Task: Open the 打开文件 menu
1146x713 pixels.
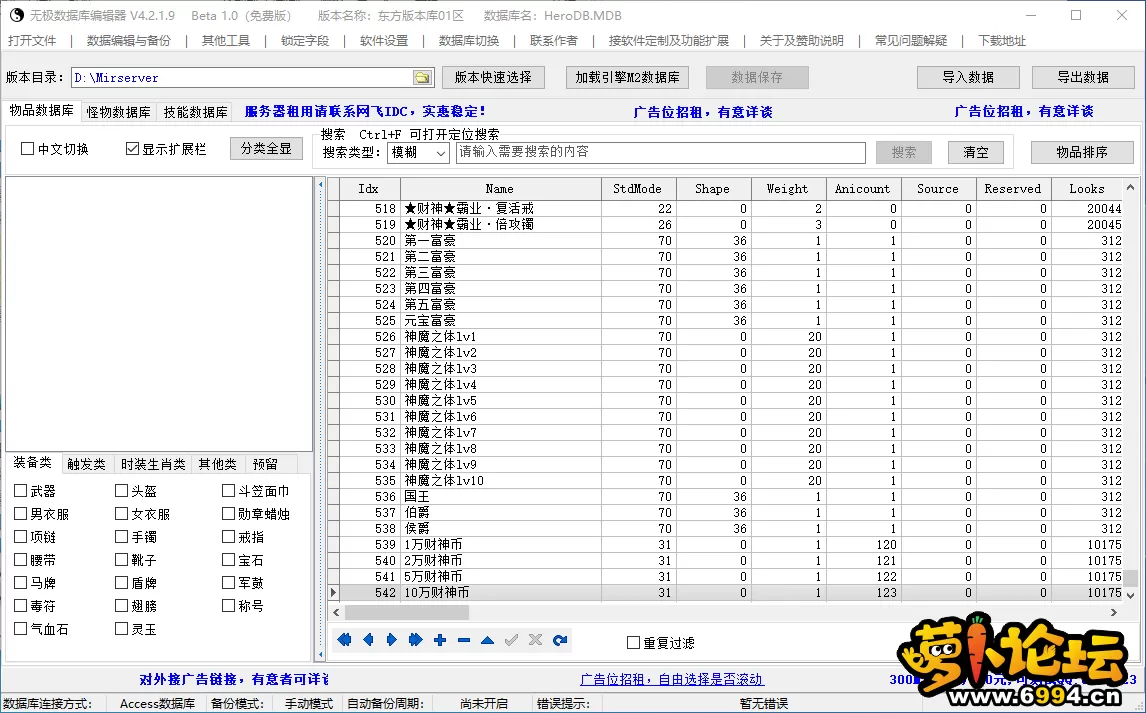Action: [32, 41]
